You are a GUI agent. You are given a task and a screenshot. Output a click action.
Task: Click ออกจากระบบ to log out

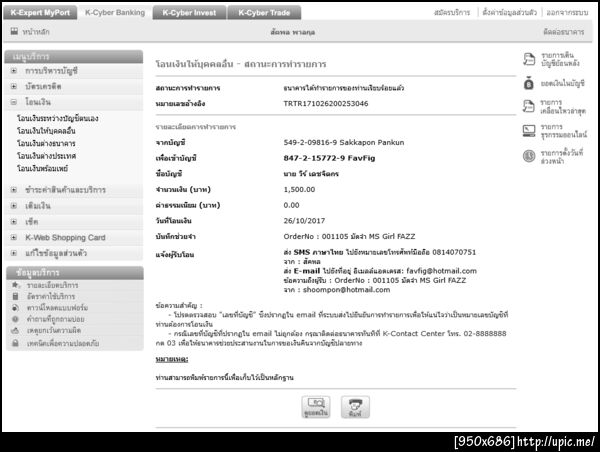(567, 13)
